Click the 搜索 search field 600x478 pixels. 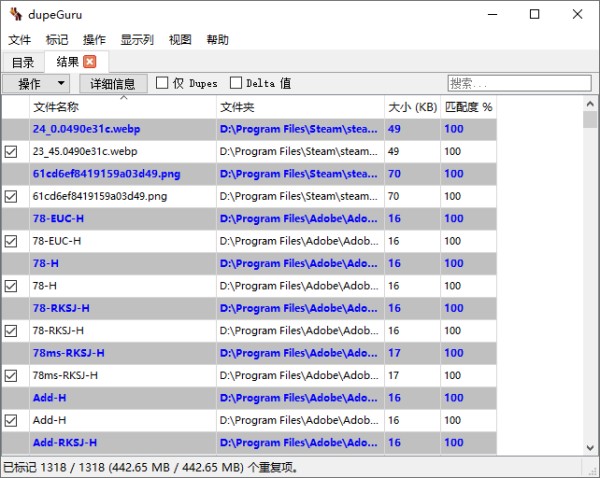[519, 83]
